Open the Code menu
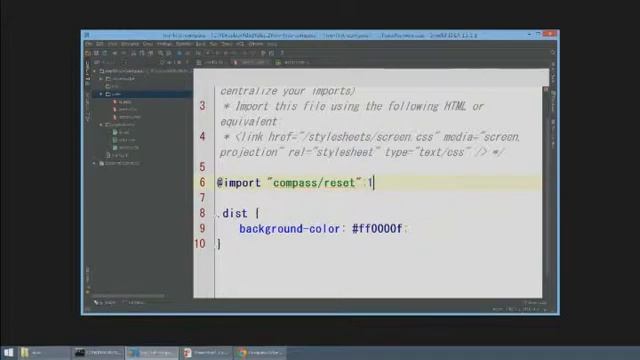 pos(148,44)
